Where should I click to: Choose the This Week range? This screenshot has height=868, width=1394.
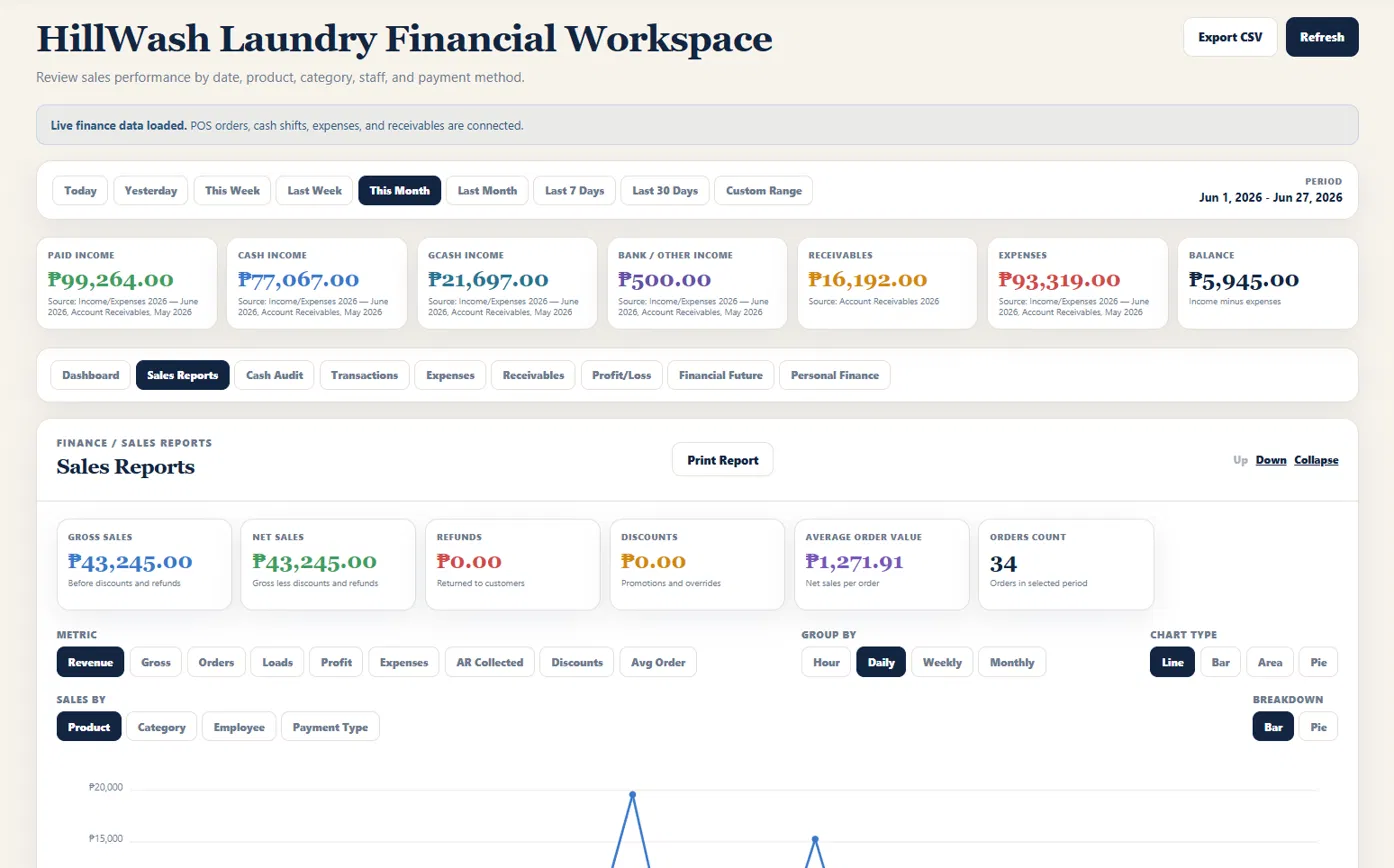coord(232,190)
